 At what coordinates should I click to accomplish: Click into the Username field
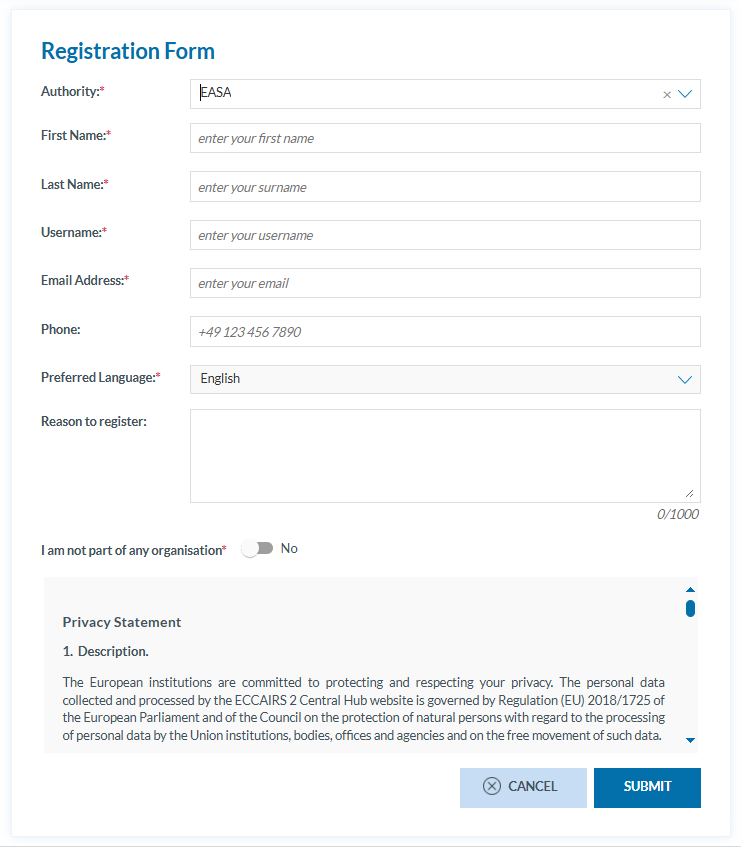[445, 235]
